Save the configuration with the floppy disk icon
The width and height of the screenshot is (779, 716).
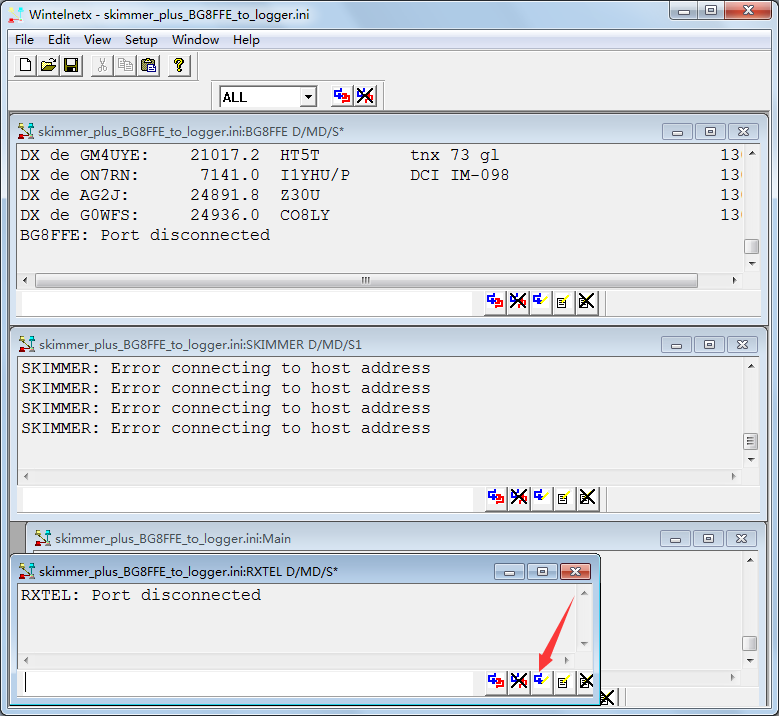coord(71,65)
